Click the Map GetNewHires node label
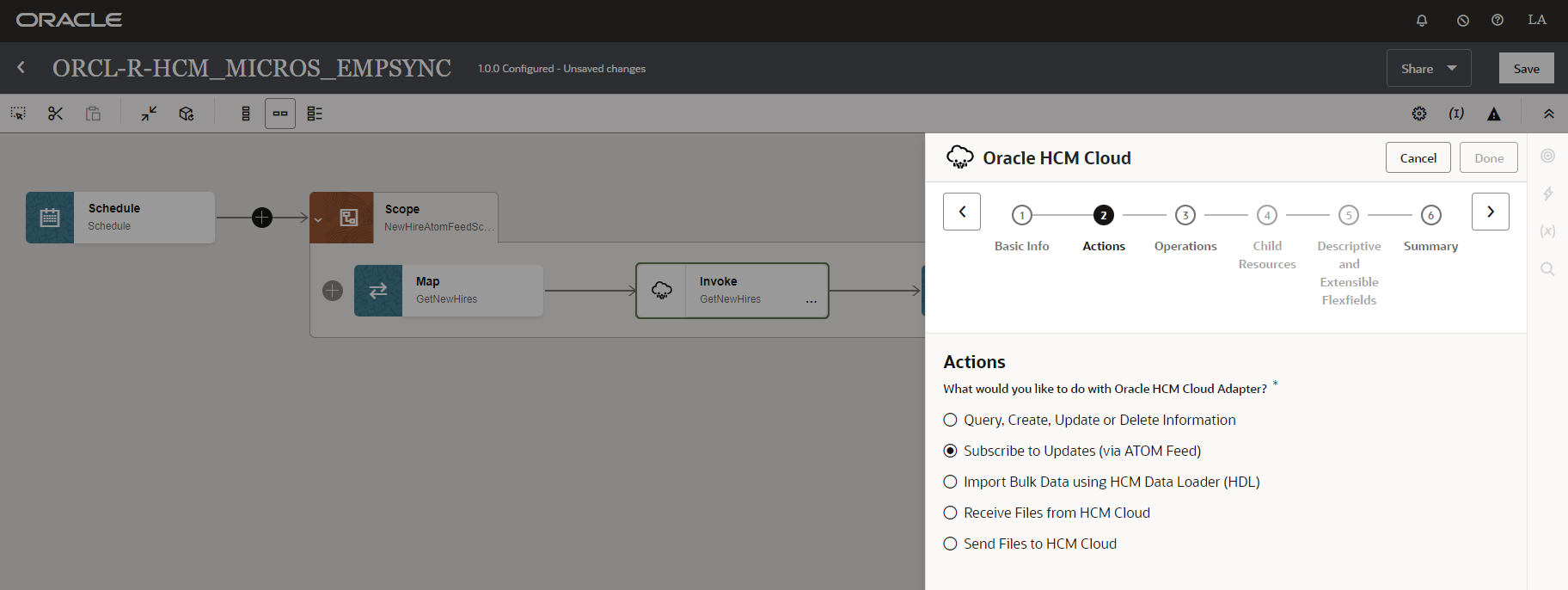This screenshot has width=1568, height=590. pos(446,290)
